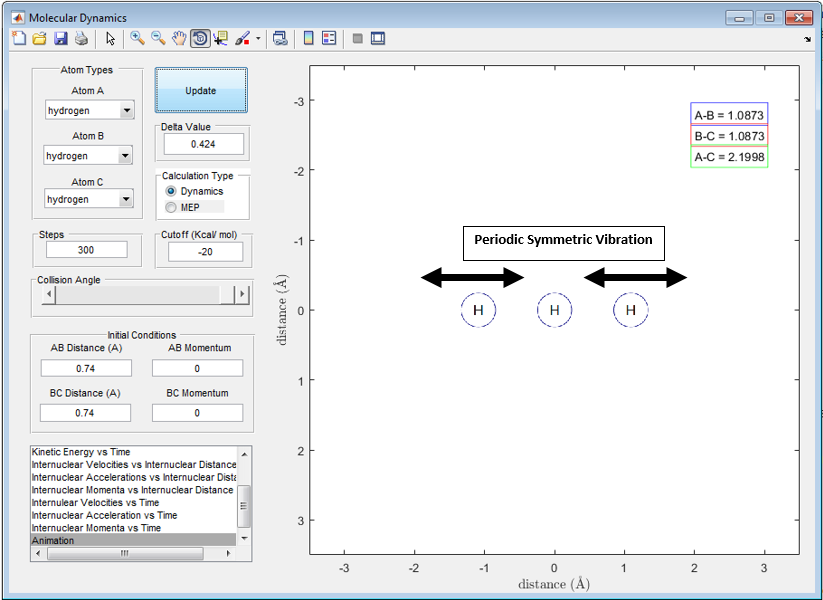Select 'Internuclear Momenta vs Internuclear Distance'
Image resolution: width=823 pixels, height=600 pixels.
[132, 490]
